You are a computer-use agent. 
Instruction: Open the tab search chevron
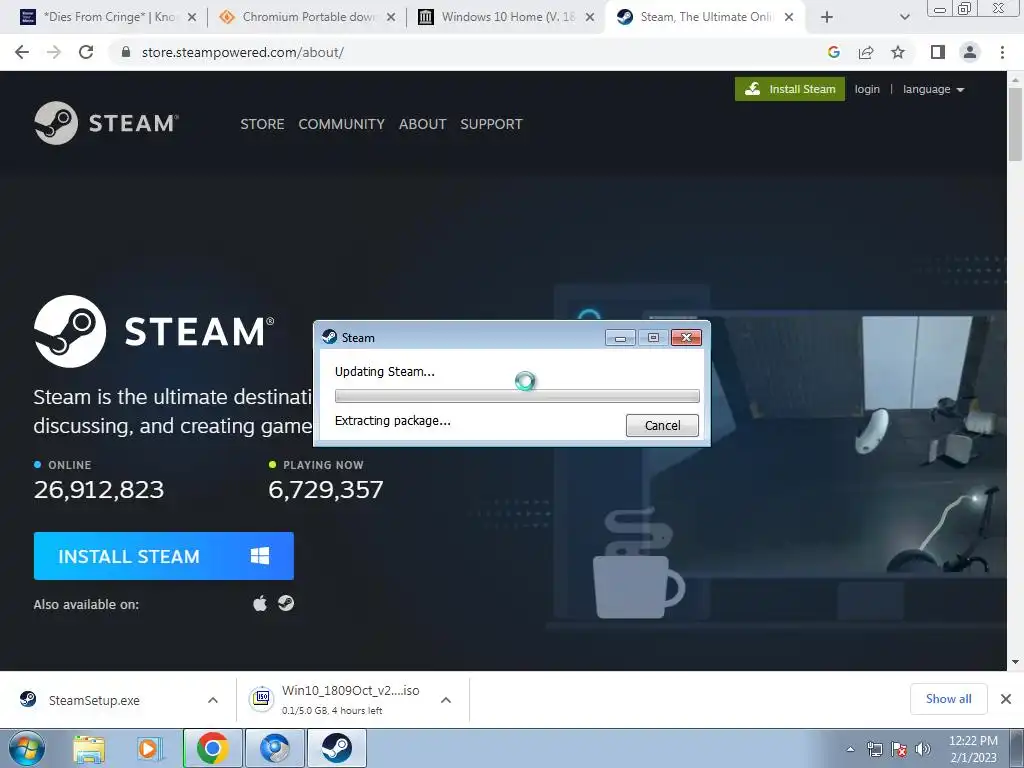tap(904, 18)
